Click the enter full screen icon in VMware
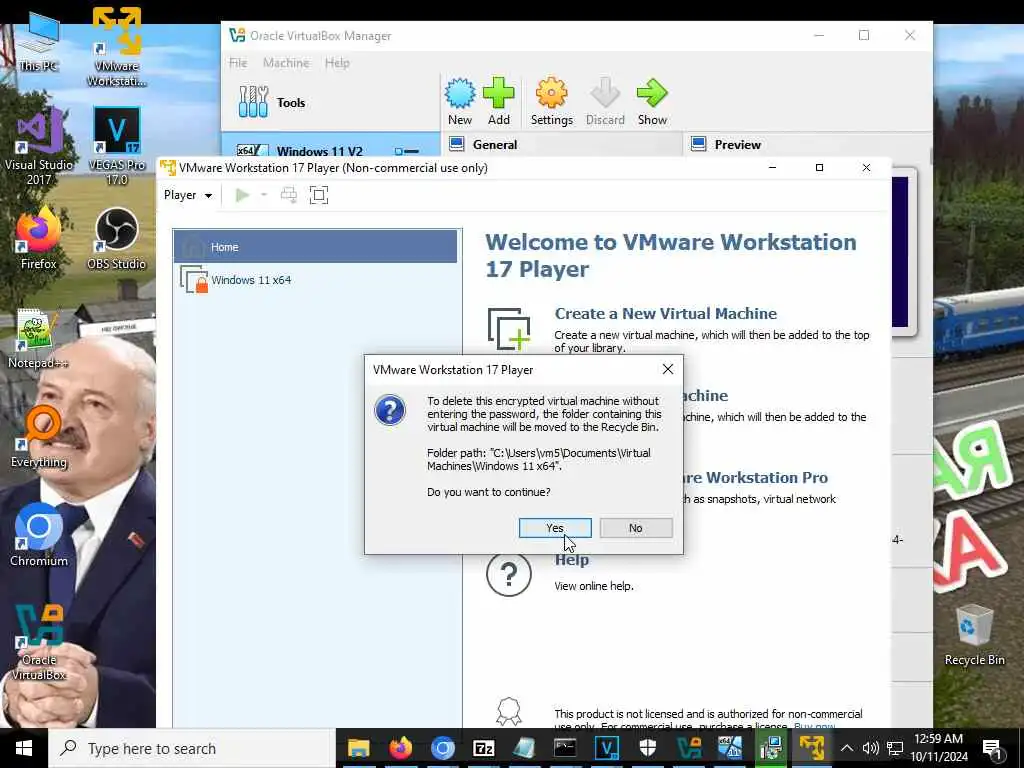The image size is (1024, 768). click(x=319, y=195)
